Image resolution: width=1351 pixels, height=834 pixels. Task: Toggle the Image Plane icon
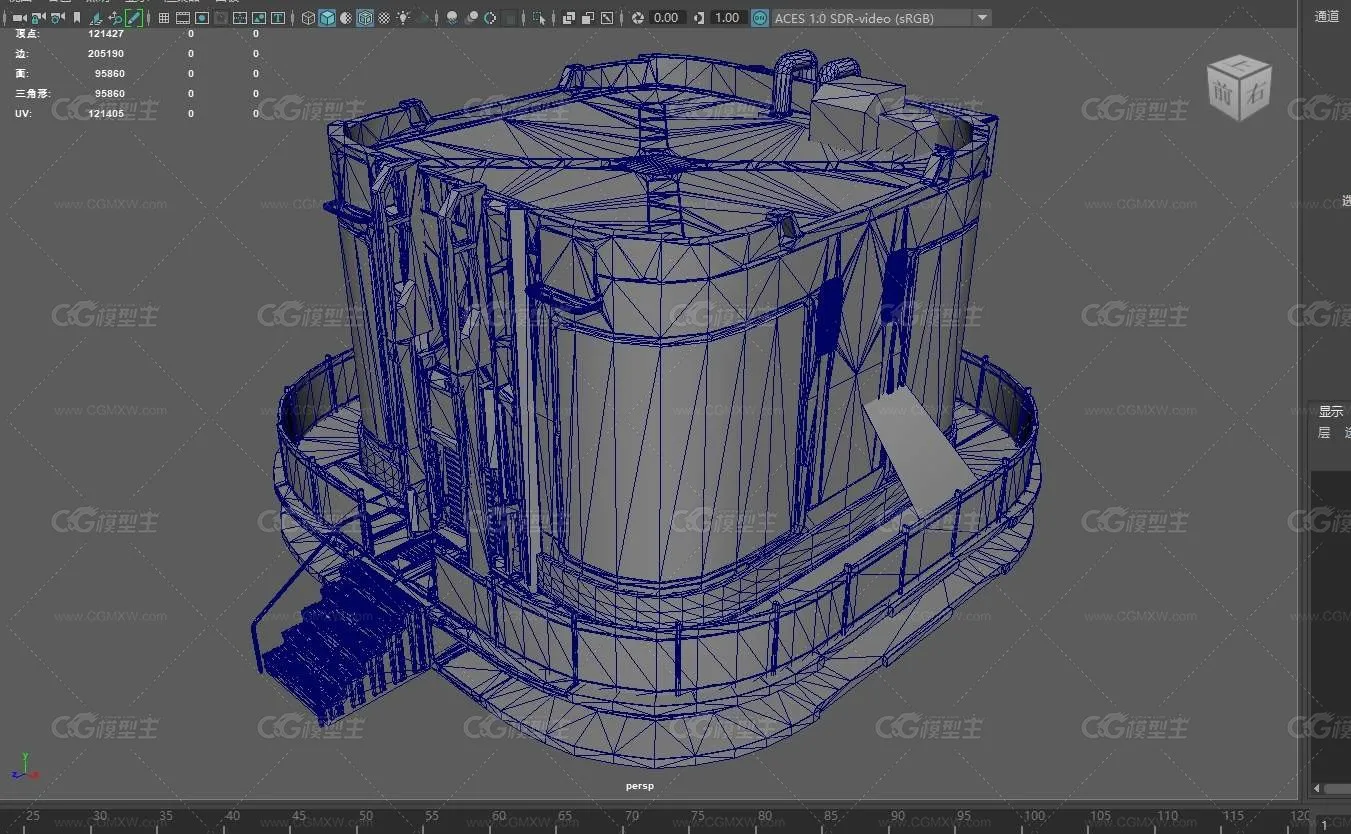(96, 18)
